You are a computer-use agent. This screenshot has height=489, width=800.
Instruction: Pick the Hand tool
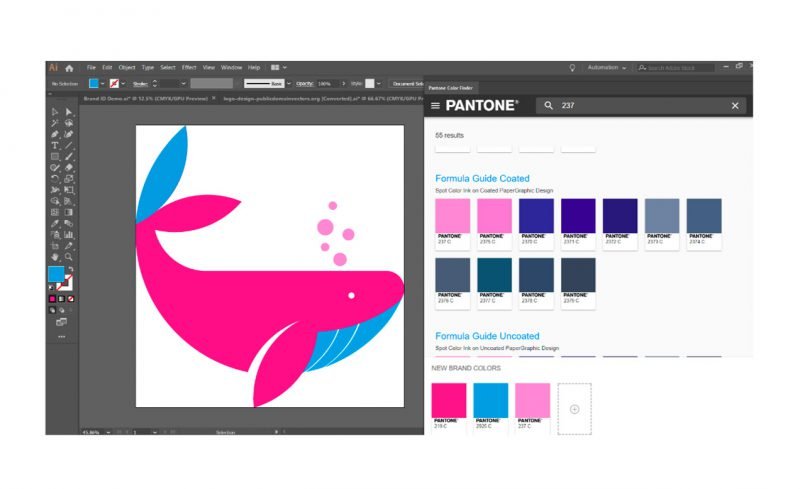54,256
